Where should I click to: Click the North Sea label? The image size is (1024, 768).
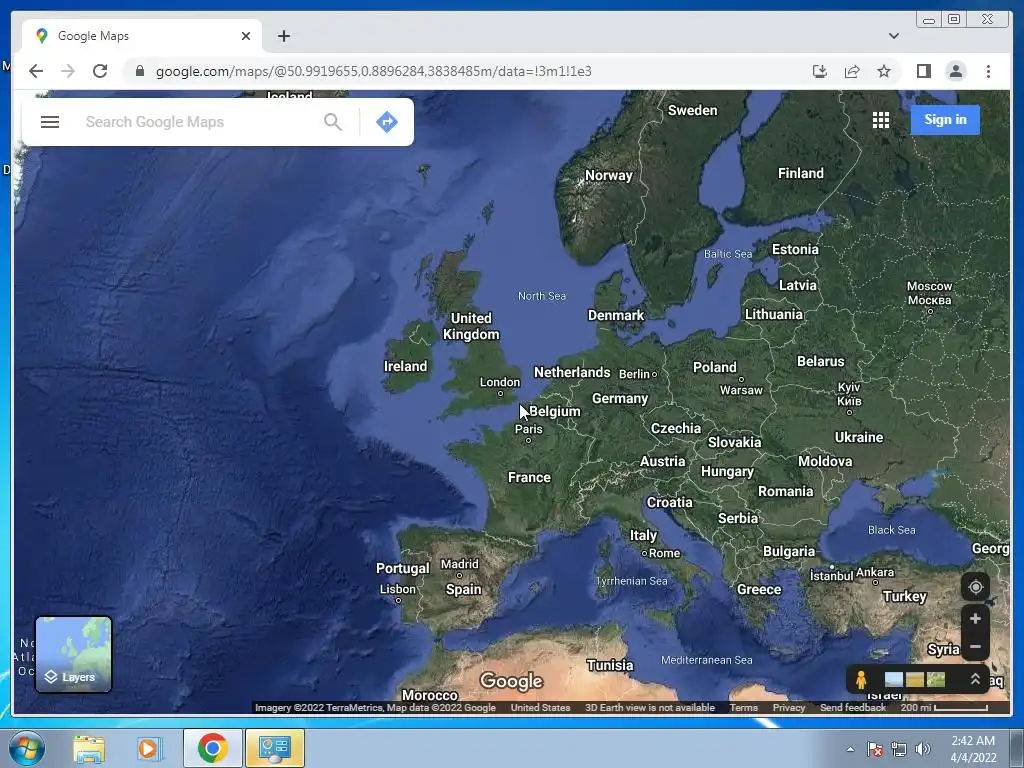coord(541,296)
